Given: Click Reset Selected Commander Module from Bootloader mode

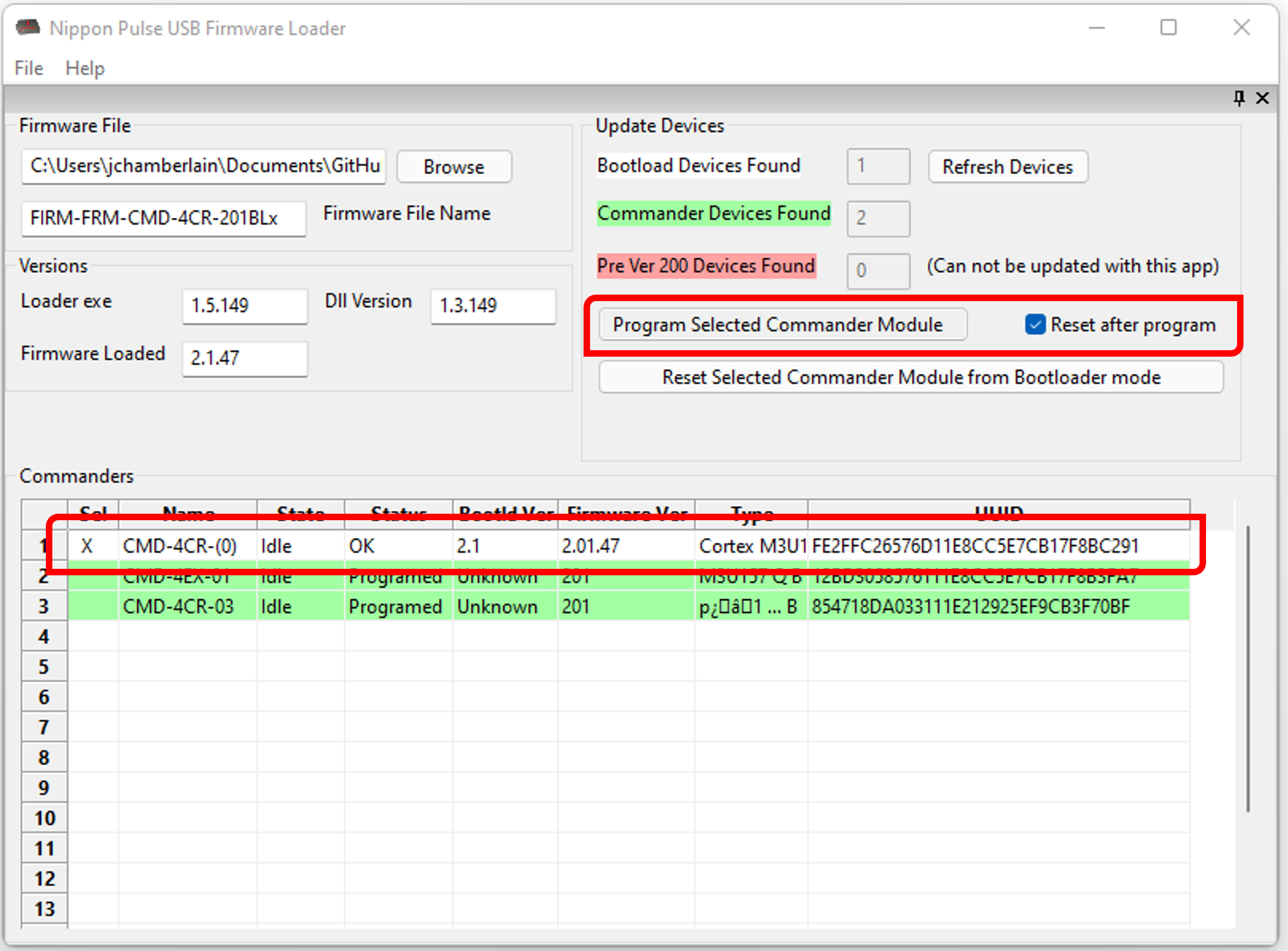Looking at the screenshot, I should coord(911,377).
